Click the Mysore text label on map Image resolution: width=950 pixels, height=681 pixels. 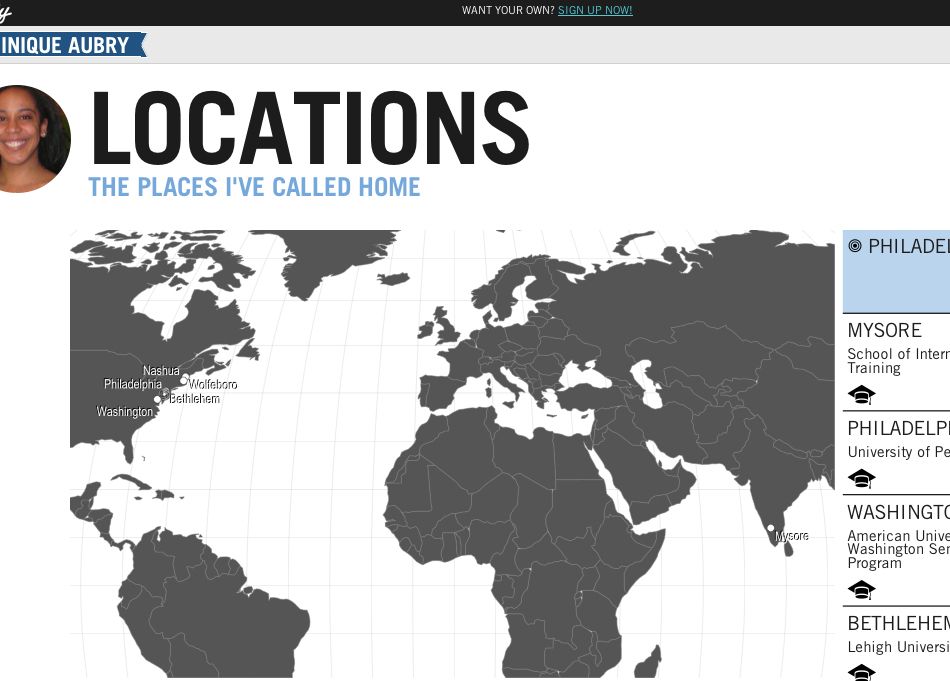792,537
